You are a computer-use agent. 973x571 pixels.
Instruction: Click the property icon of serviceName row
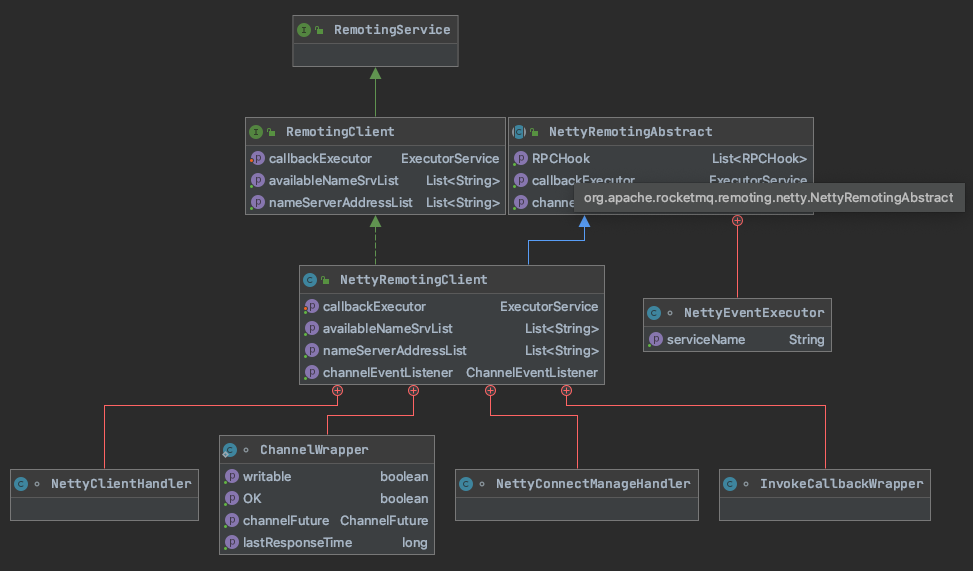(x=655, y=339)
